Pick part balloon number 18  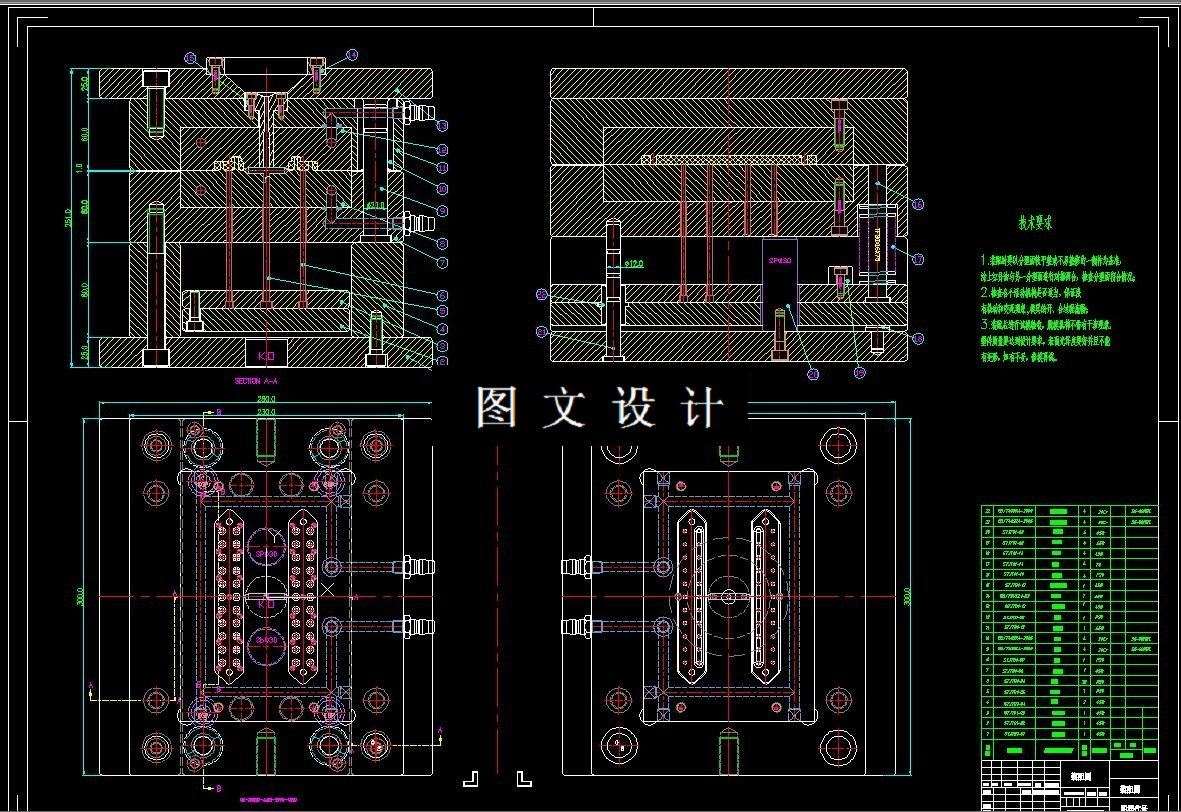click(917, 339)
